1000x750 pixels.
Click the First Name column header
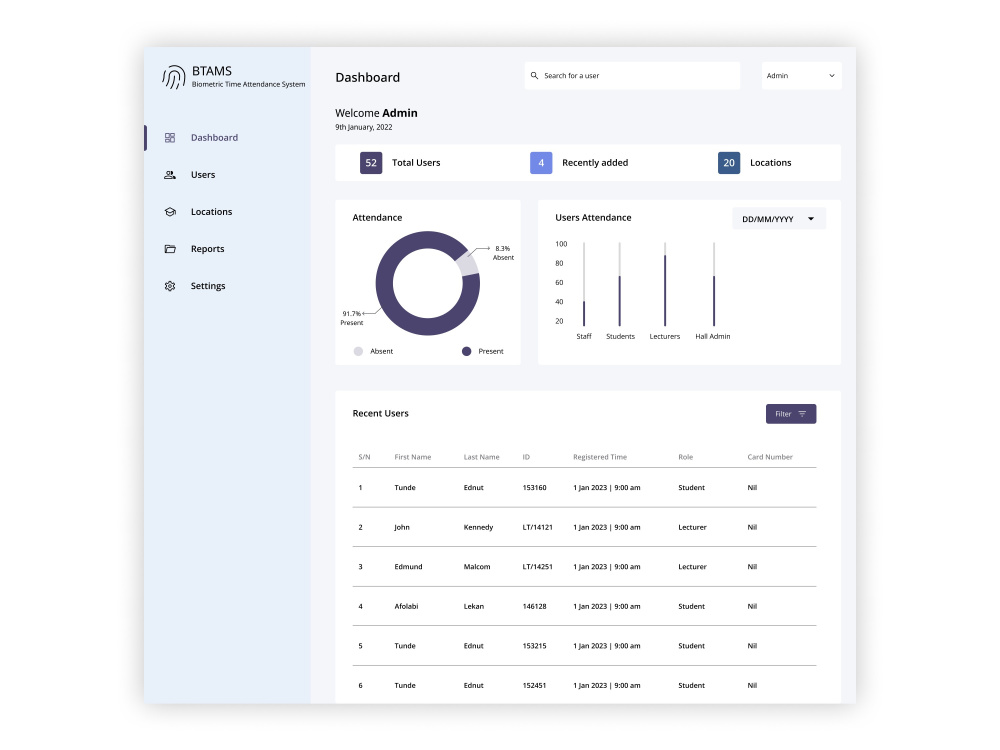(413, 457)
